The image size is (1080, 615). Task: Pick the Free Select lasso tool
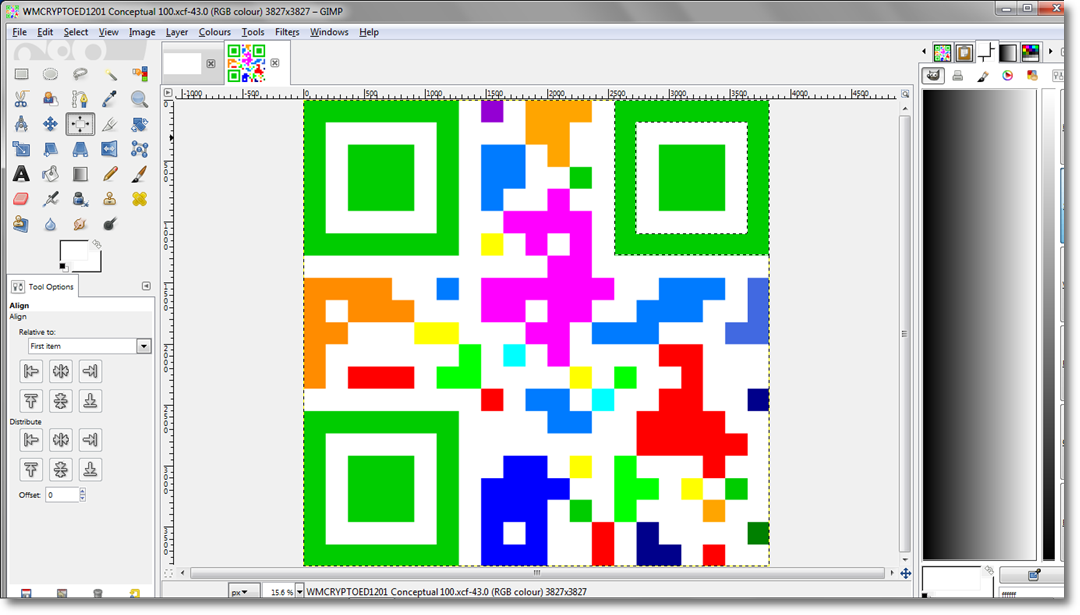(x=80, y=74)
